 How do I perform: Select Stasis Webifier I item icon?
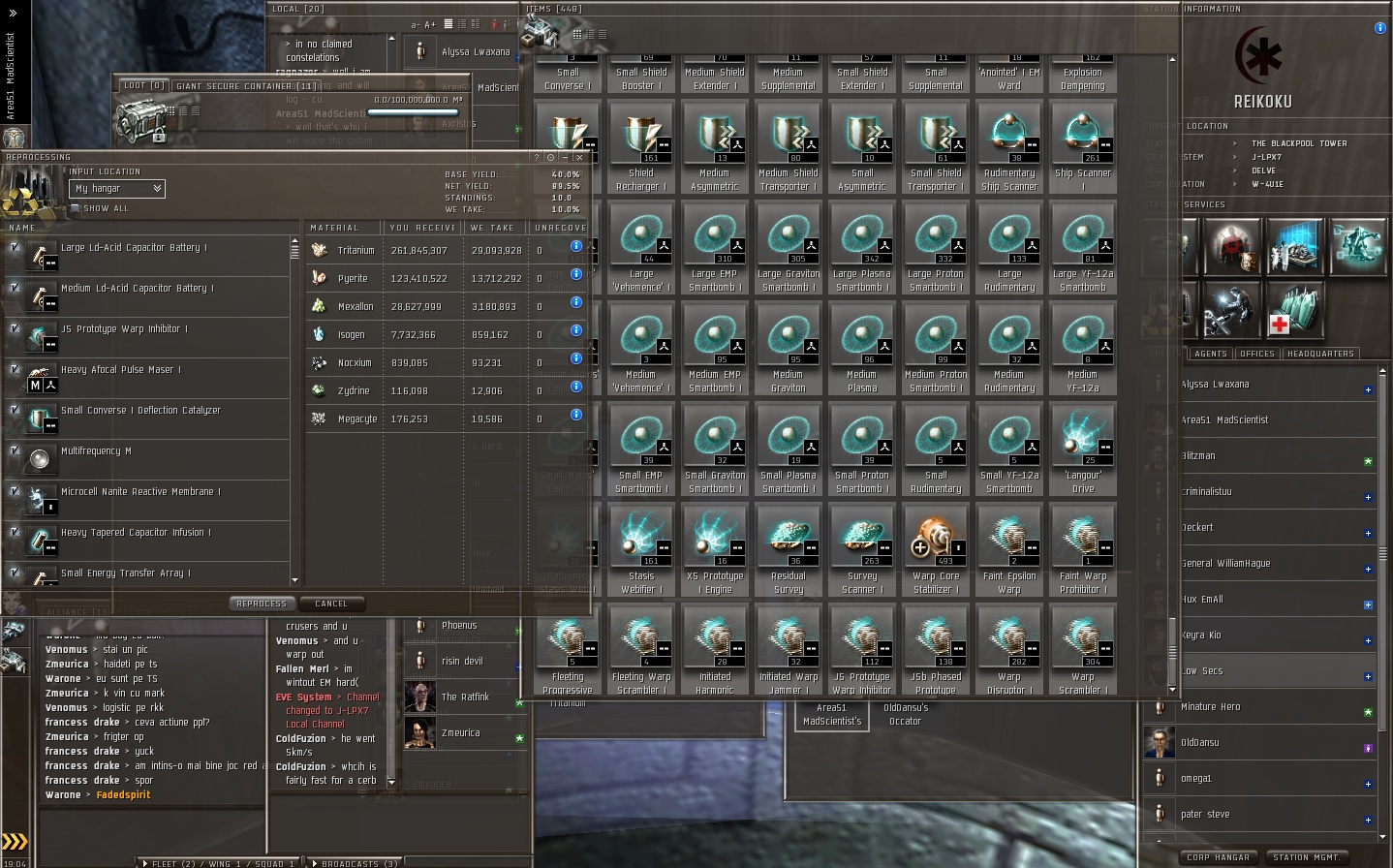640,536
